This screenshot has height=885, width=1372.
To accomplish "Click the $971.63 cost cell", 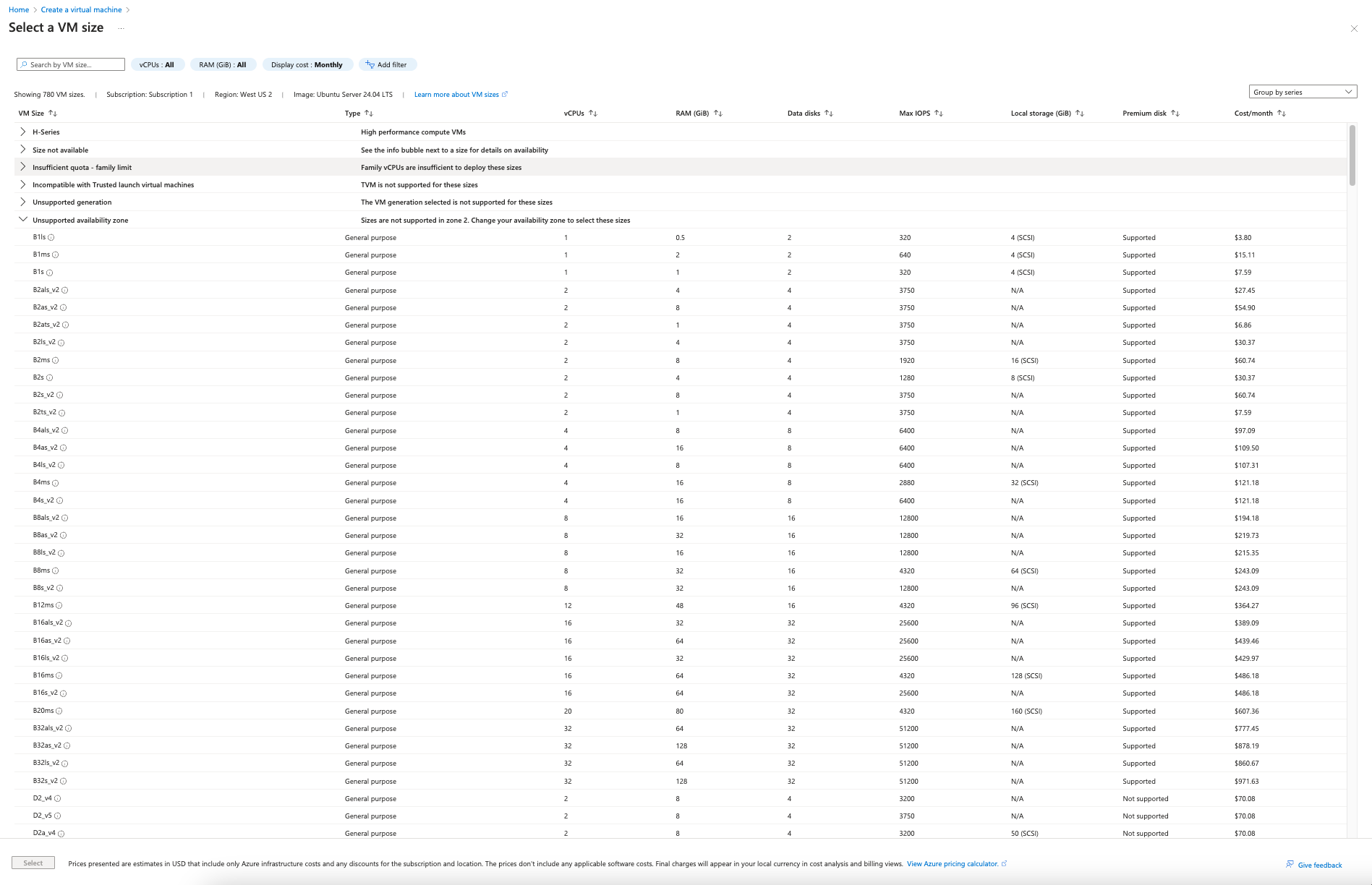I will click(x=1246, y=781).
